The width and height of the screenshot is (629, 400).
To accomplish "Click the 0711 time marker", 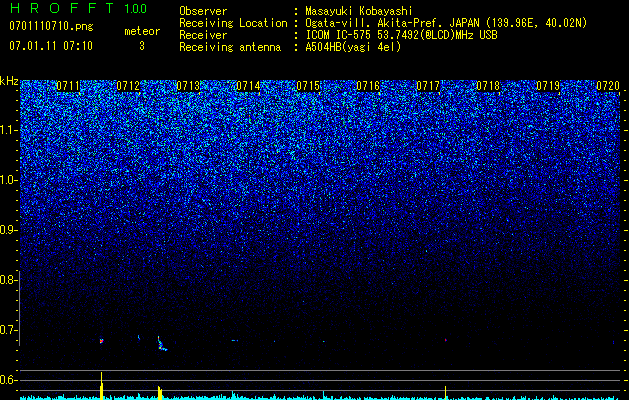I will tap(68, 86).
